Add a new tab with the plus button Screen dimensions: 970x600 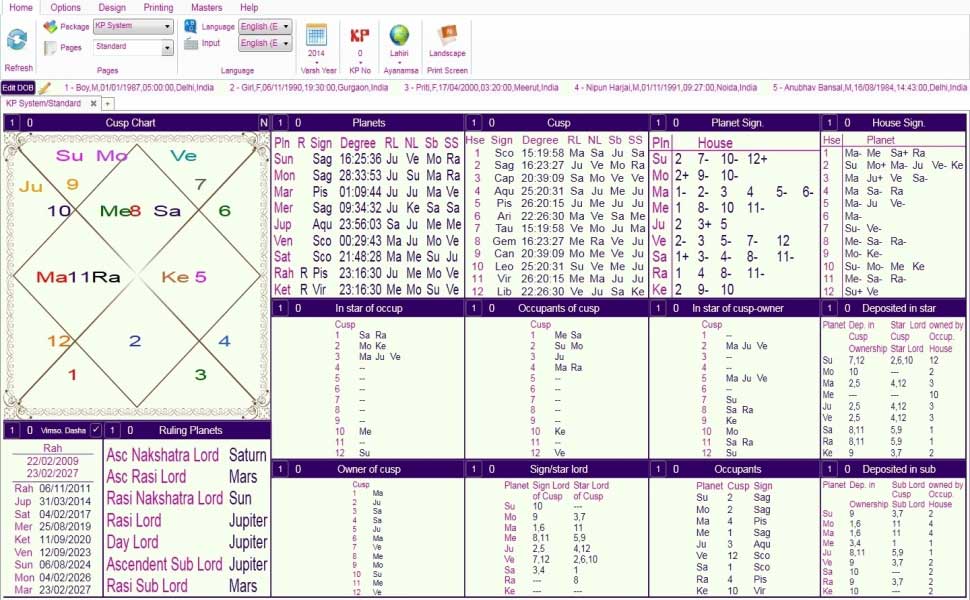click(x=108, y=104)
